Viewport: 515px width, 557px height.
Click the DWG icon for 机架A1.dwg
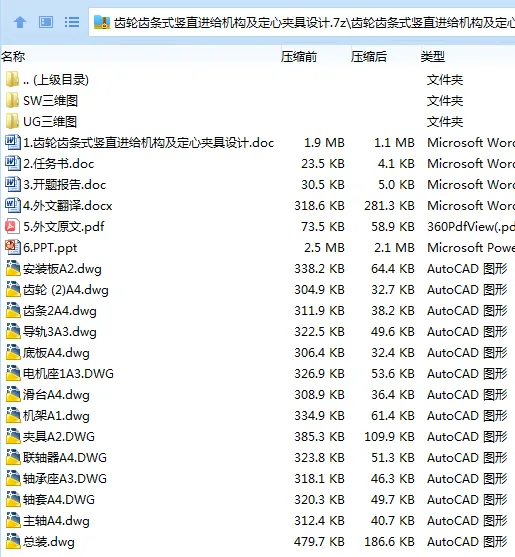(x=13, y=415)
